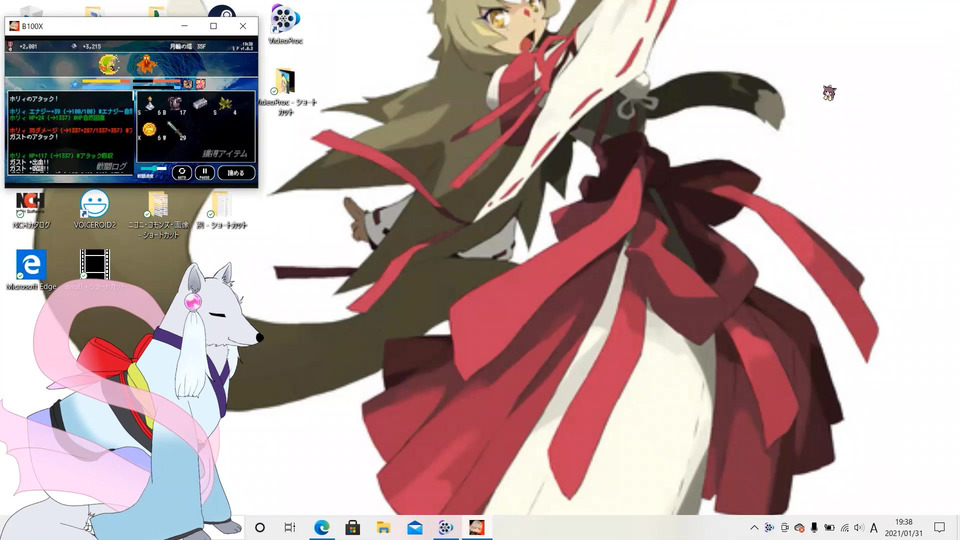Click the blue star icon beside HP bars
Viewport: 960px width, 540px height.
(75, 84)
